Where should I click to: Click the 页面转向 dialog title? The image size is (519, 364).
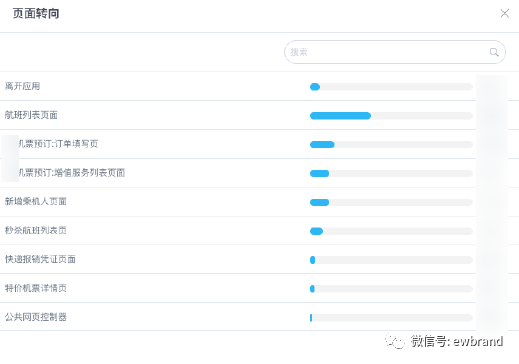(36, 14)
